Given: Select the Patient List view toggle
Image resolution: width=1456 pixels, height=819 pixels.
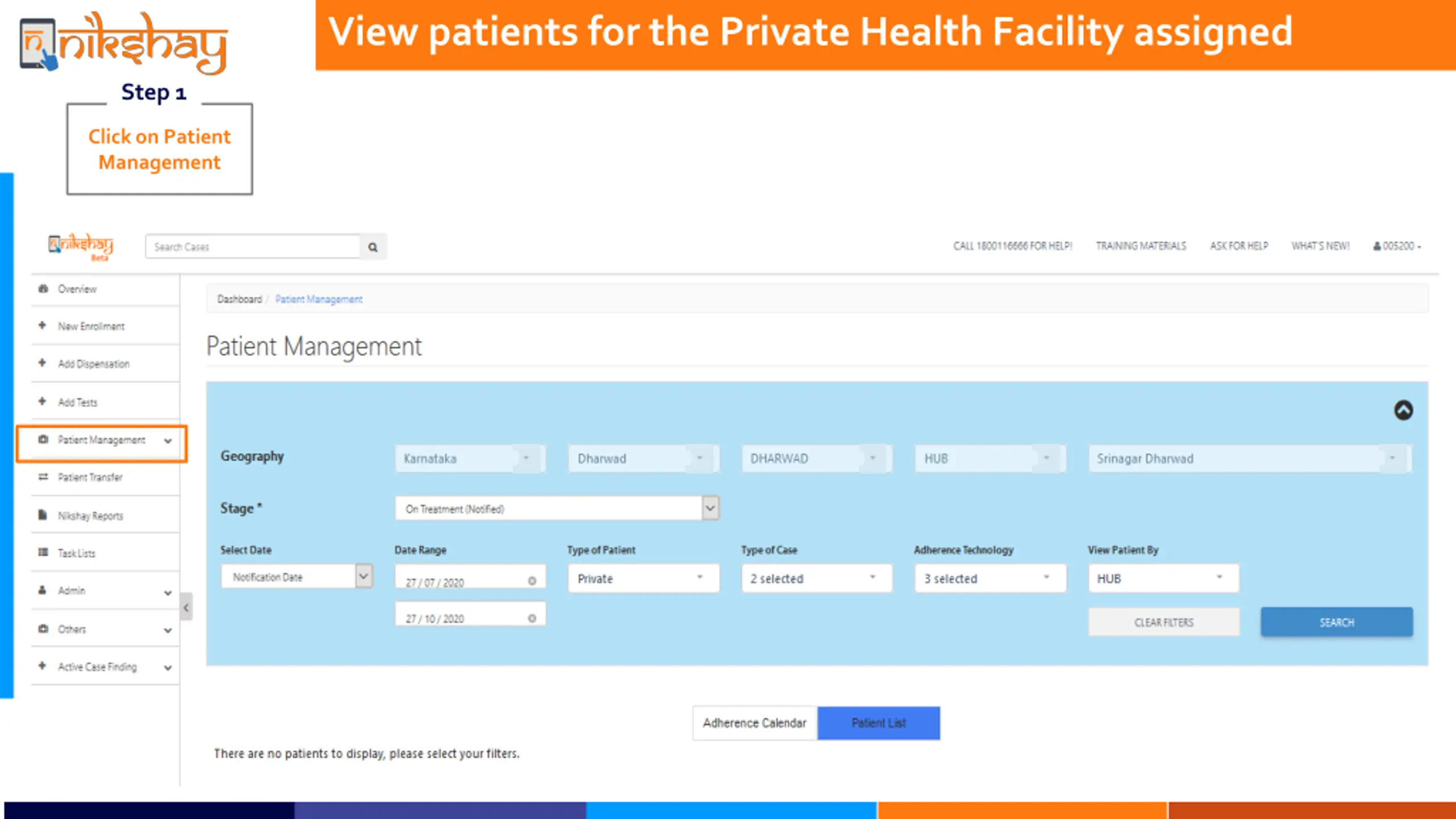Looking at the screenshot, I should [879, 723].
